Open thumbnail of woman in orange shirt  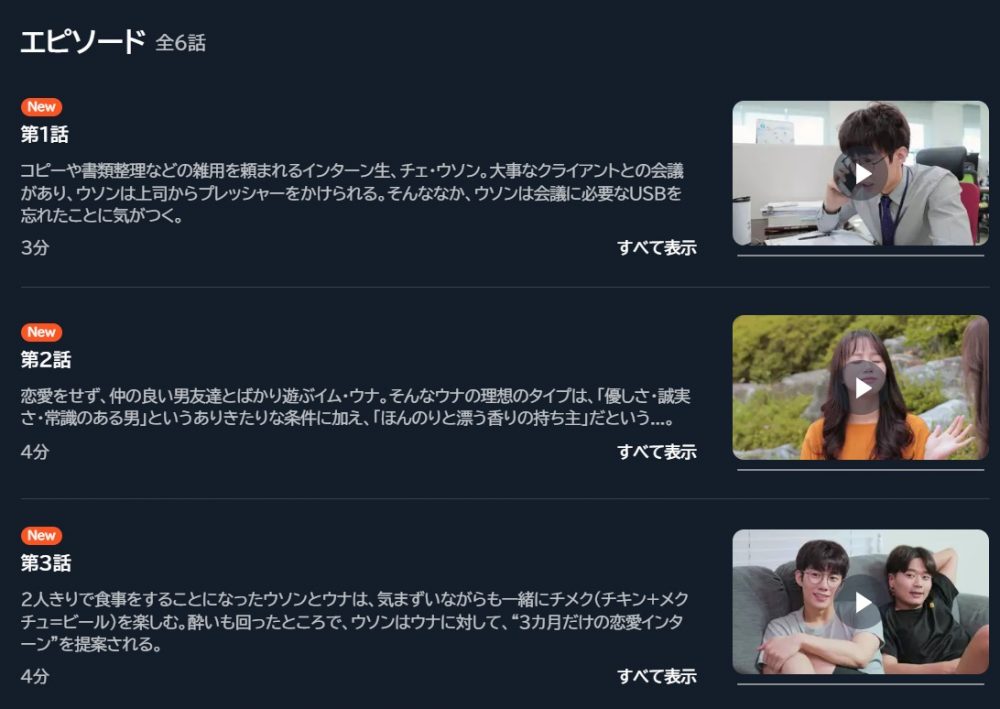(860, 388)
